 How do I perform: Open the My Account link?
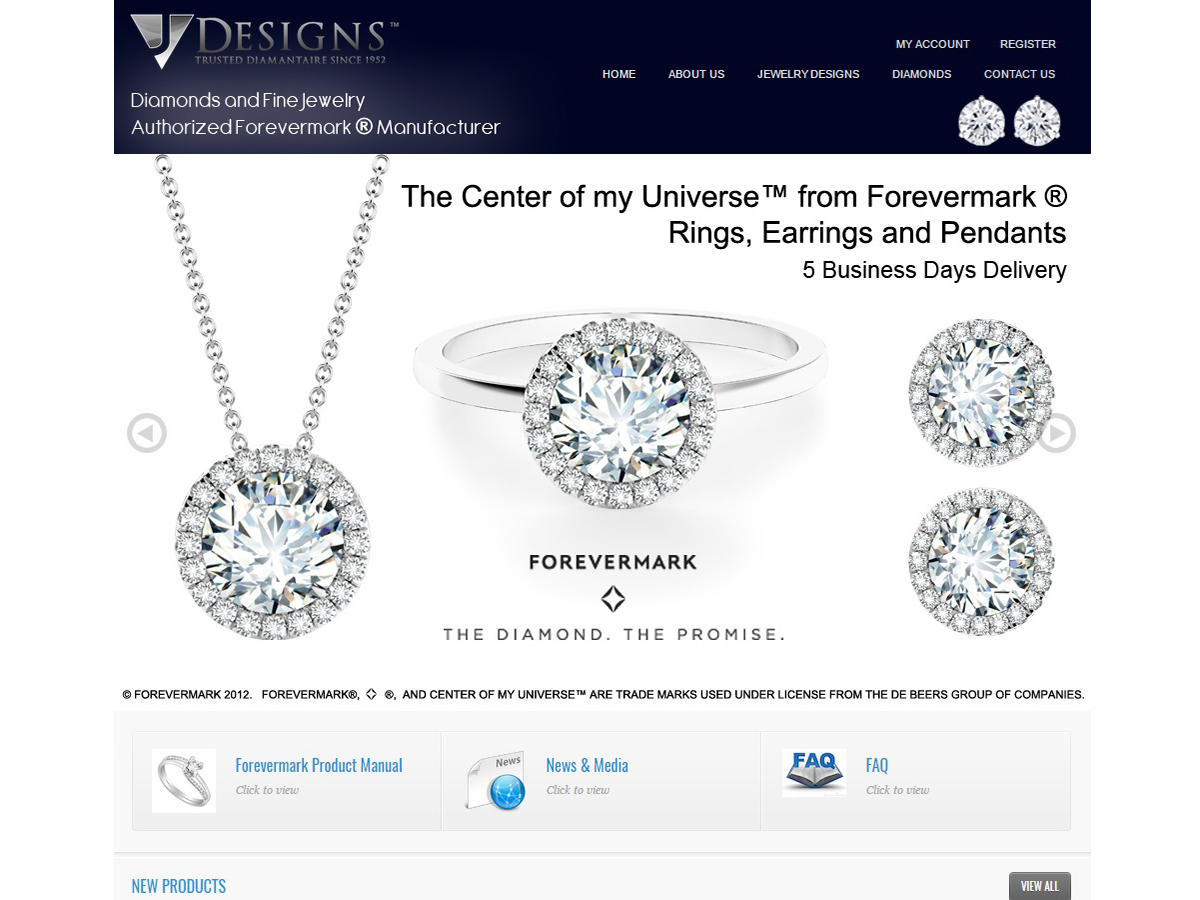click(x=933, y=44)
